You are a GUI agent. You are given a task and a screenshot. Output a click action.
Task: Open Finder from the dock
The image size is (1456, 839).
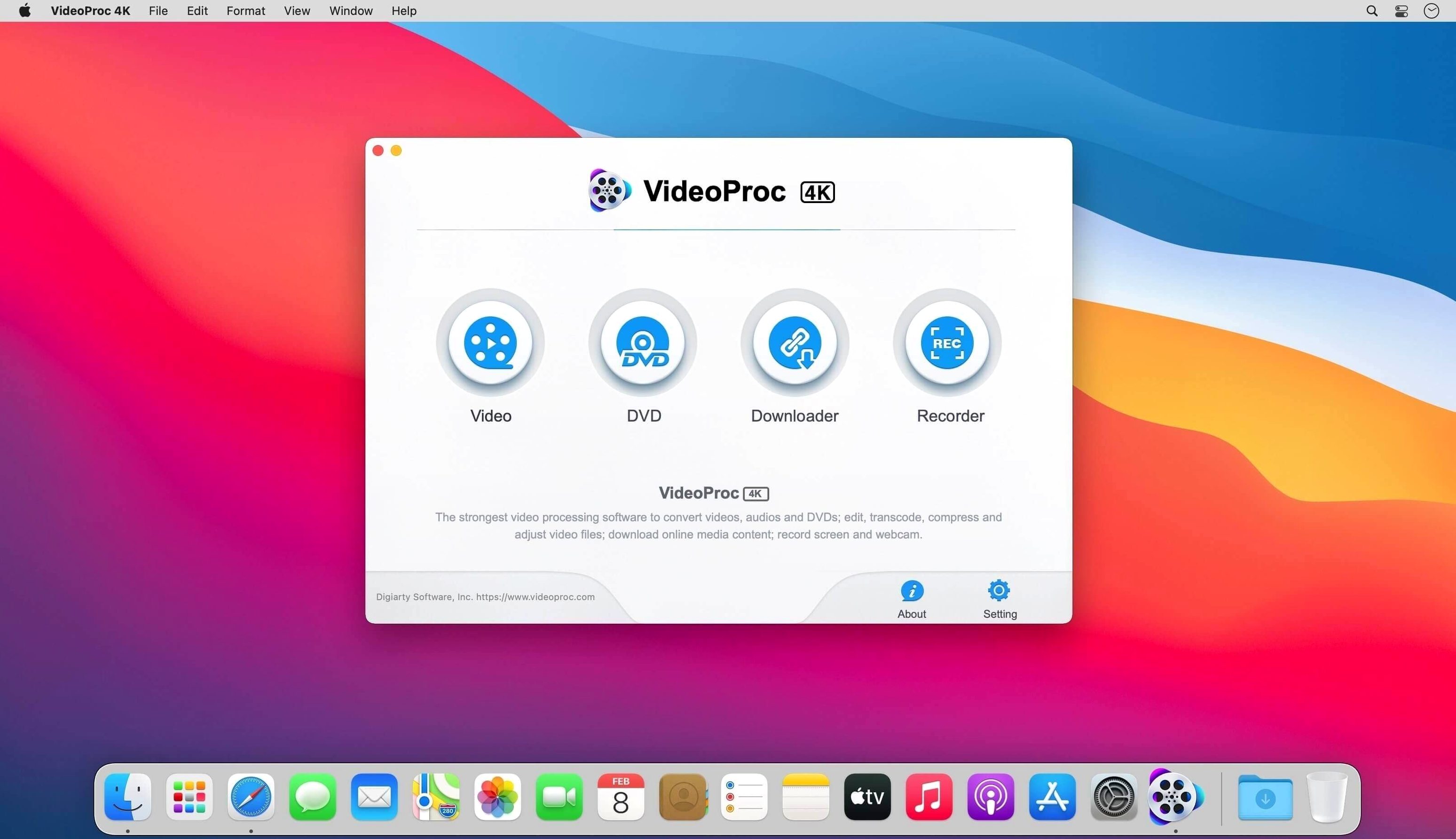128,797
